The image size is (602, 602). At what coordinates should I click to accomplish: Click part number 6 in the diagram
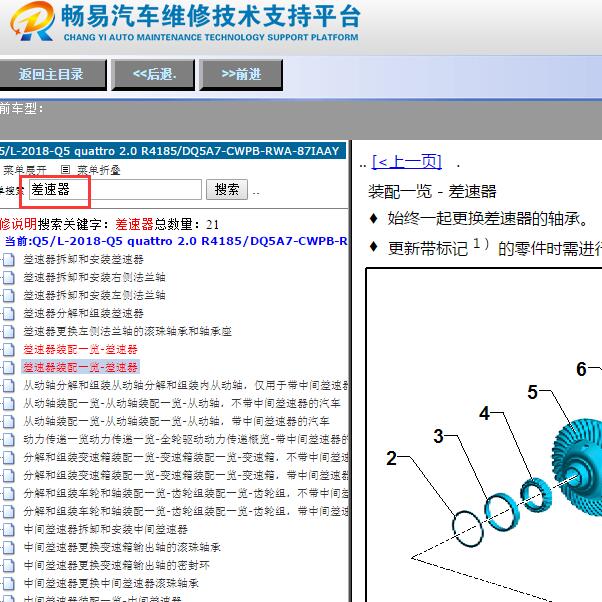pyautogui.click(x=582, y=369)
